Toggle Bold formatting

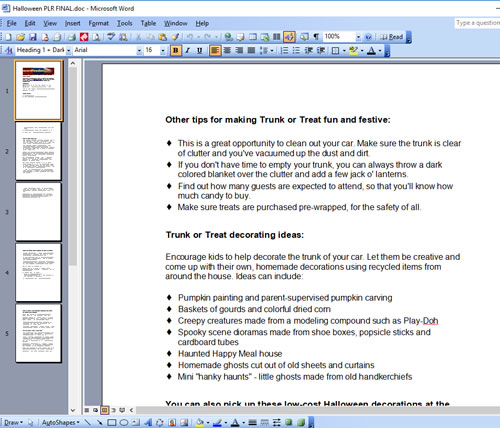click(176, 51)
